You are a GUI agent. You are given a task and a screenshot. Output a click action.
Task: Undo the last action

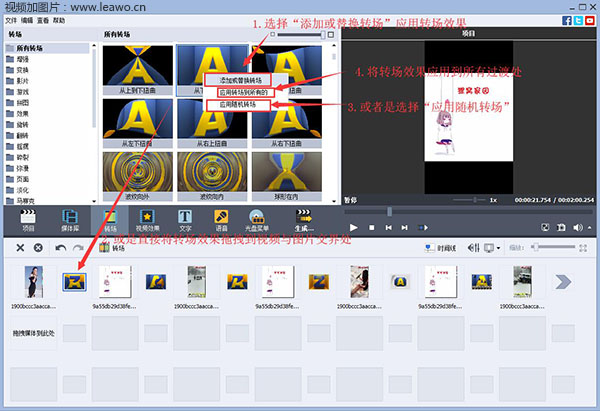click(60, 248)
